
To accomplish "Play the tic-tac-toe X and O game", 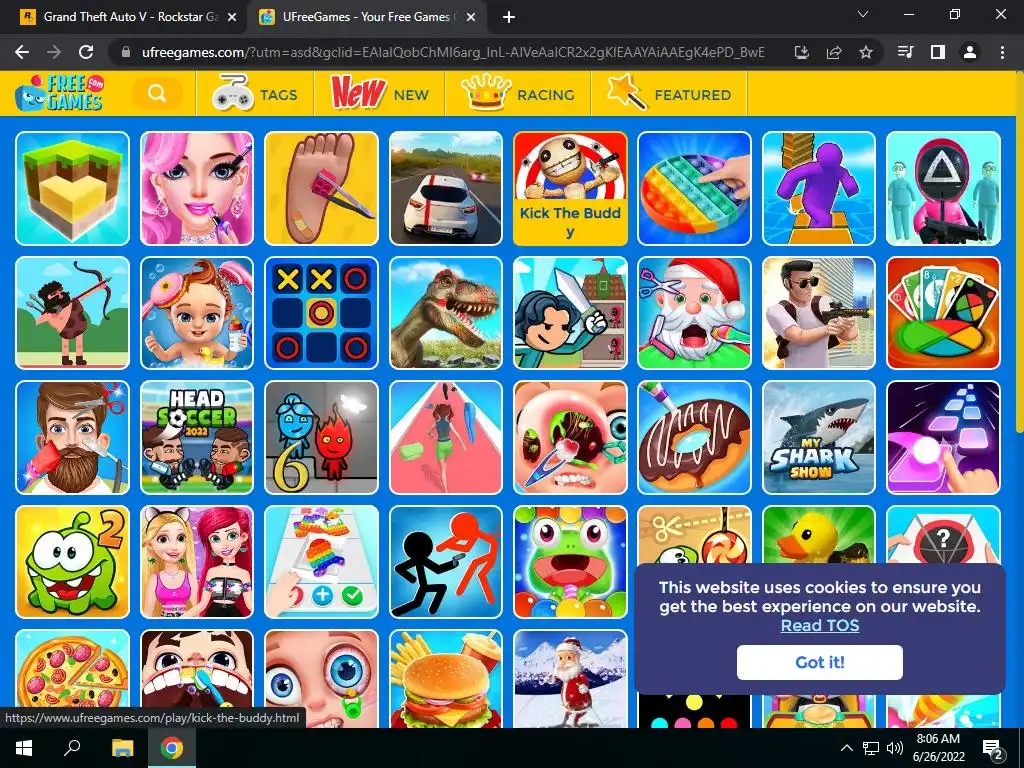I will tap(321, 313).
